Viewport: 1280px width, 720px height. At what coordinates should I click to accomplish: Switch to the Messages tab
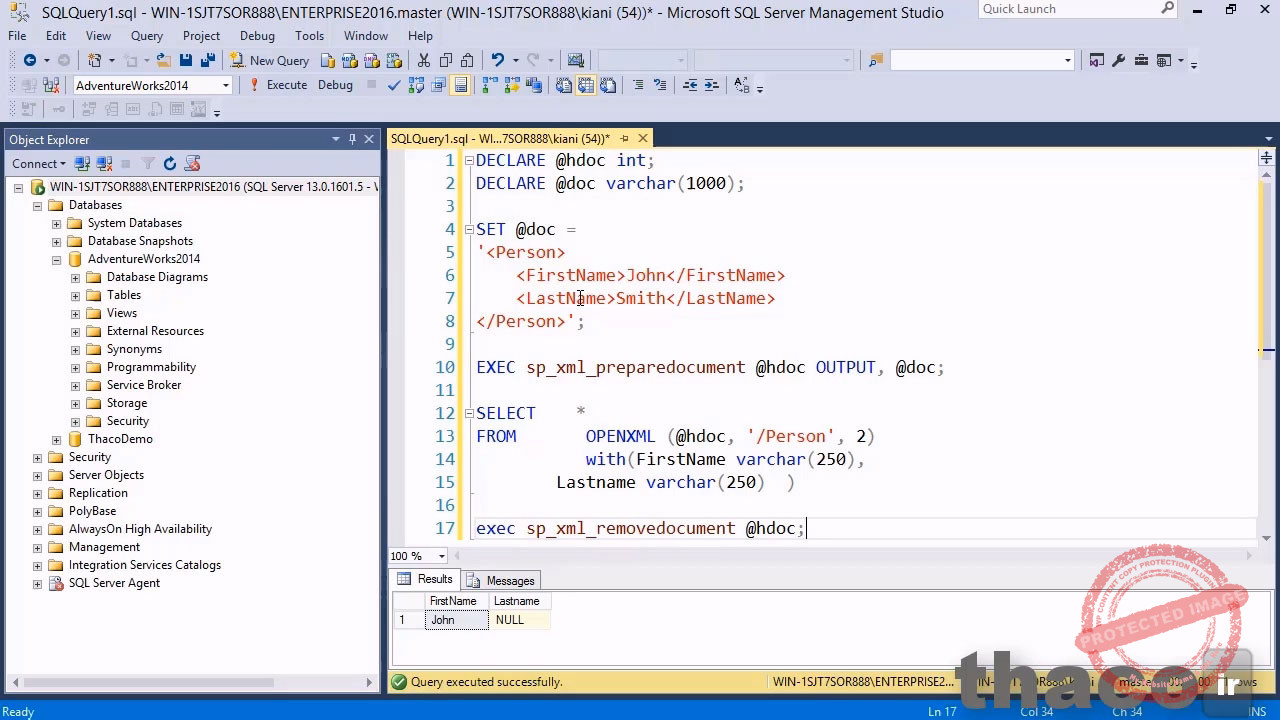pos(510,581)
